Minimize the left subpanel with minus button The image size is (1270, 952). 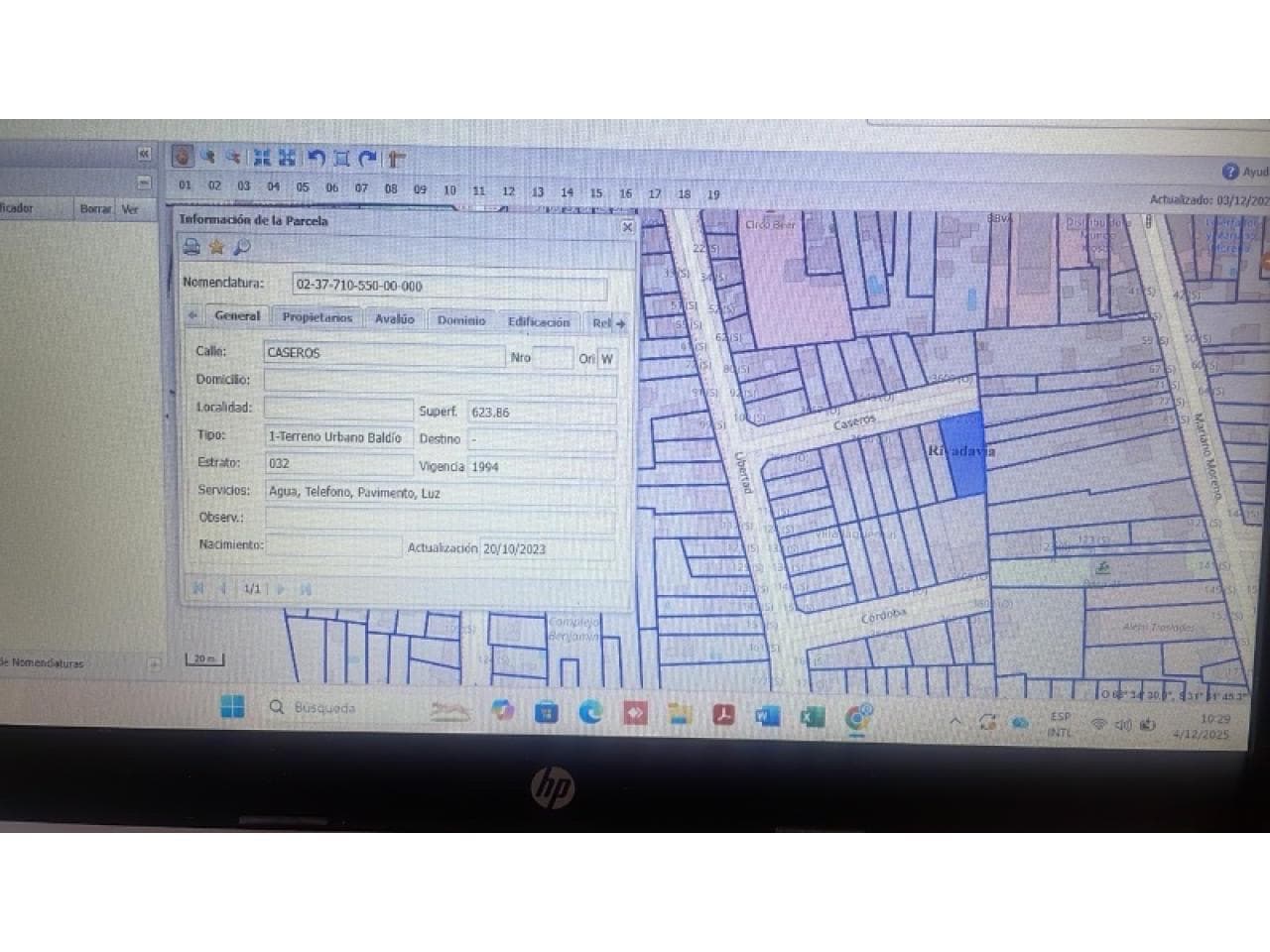144,182
